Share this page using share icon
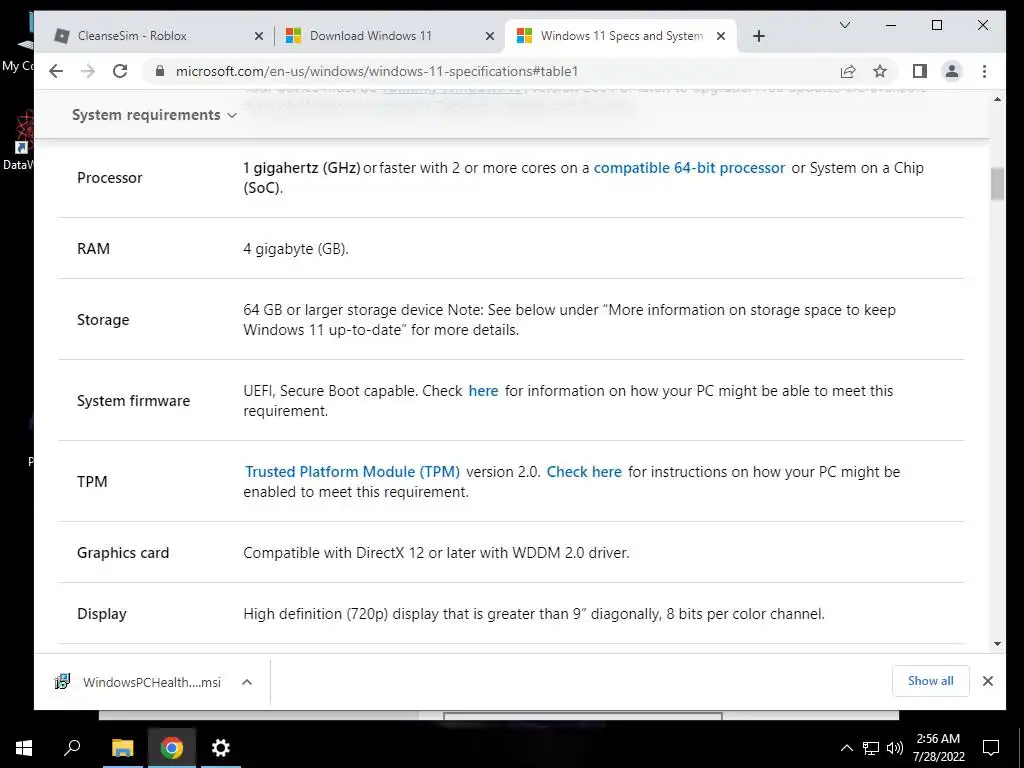This screenshot has height=768, width=1024. (x=848, y=71)
